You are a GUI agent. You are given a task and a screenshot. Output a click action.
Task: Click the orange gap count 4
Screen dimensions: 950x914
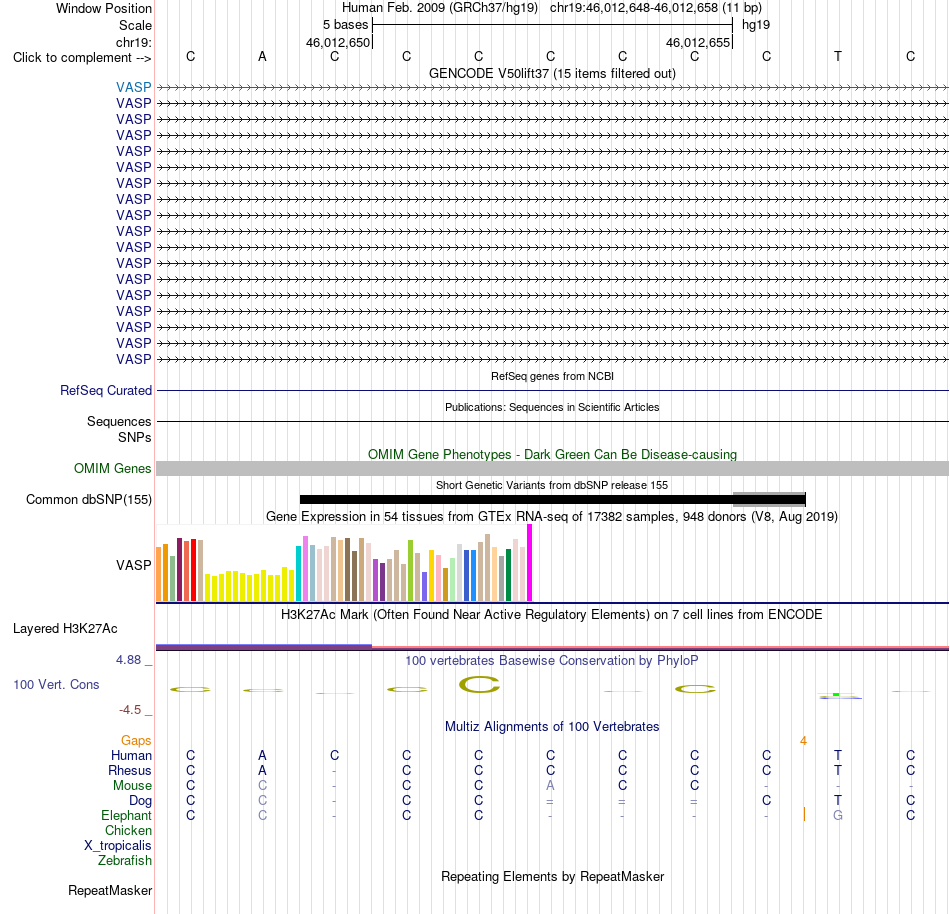click(803, 740)
